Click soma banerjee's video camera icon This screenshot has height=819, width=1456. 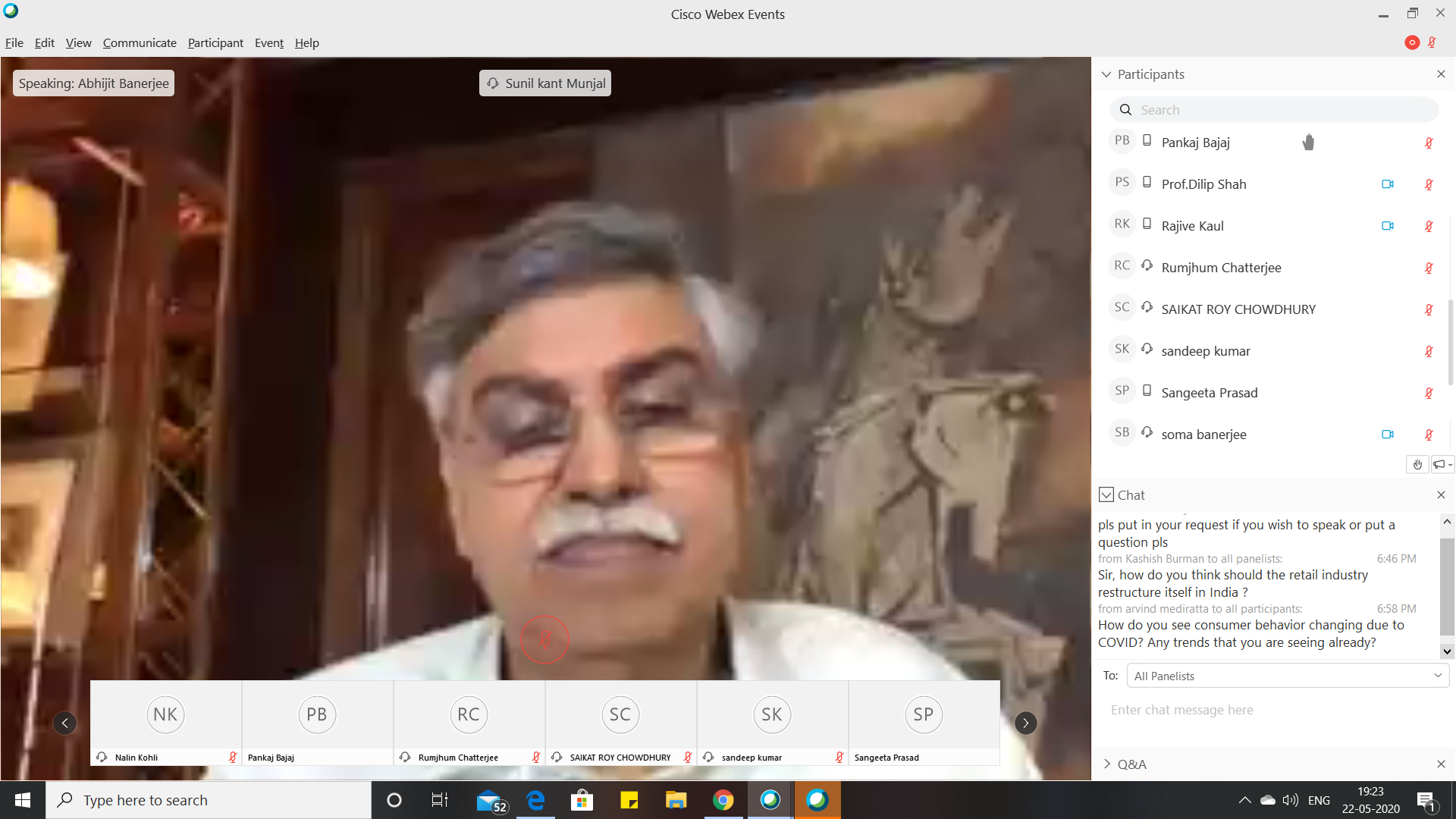click(x=1388, y=435)
